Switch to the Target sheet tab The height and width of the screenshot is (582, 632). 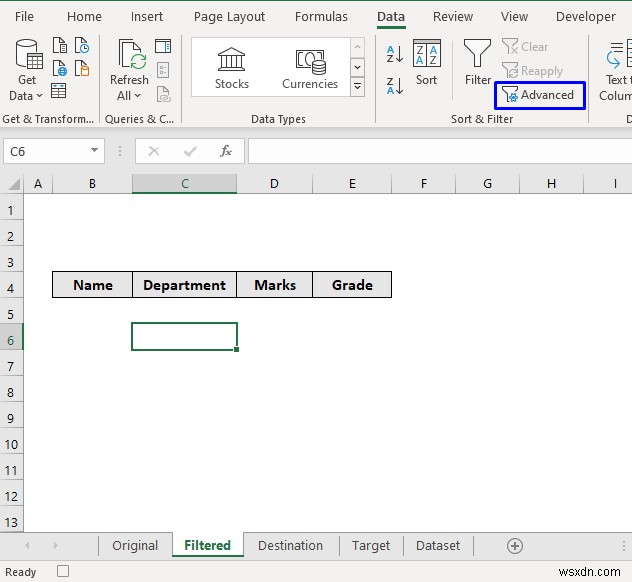(371, 545)
